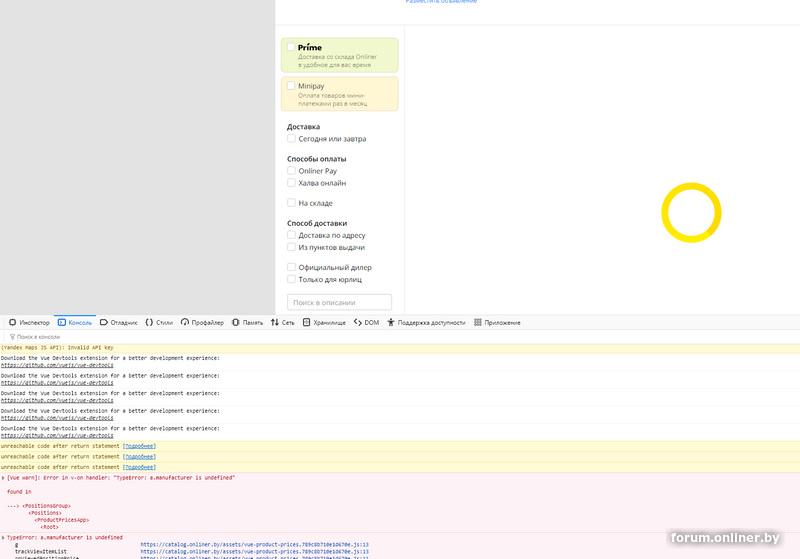Check the Onliner Pay option
This screenshot has width=800, height=559.
pyautogui.click(x=291, y=170)
